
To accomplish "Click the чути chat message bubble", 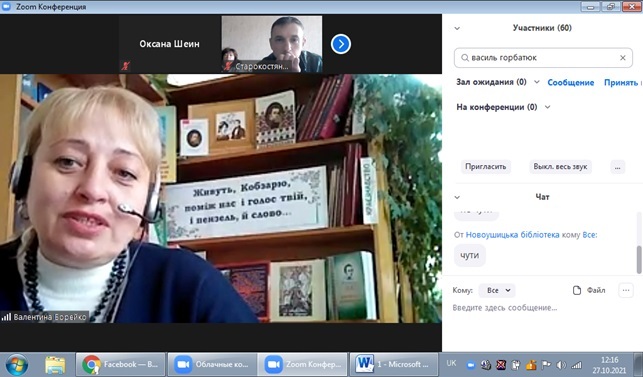I will click(x=470, y=255).
